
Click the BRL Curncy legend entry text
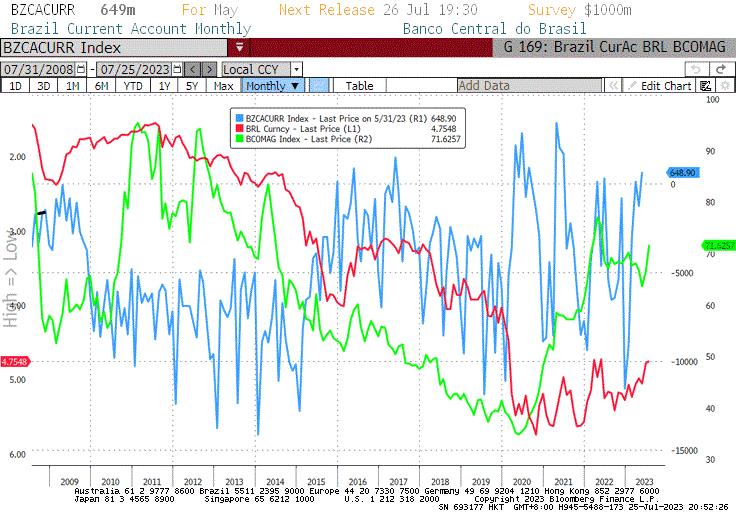pyautogui.click(x=303, y=129)
